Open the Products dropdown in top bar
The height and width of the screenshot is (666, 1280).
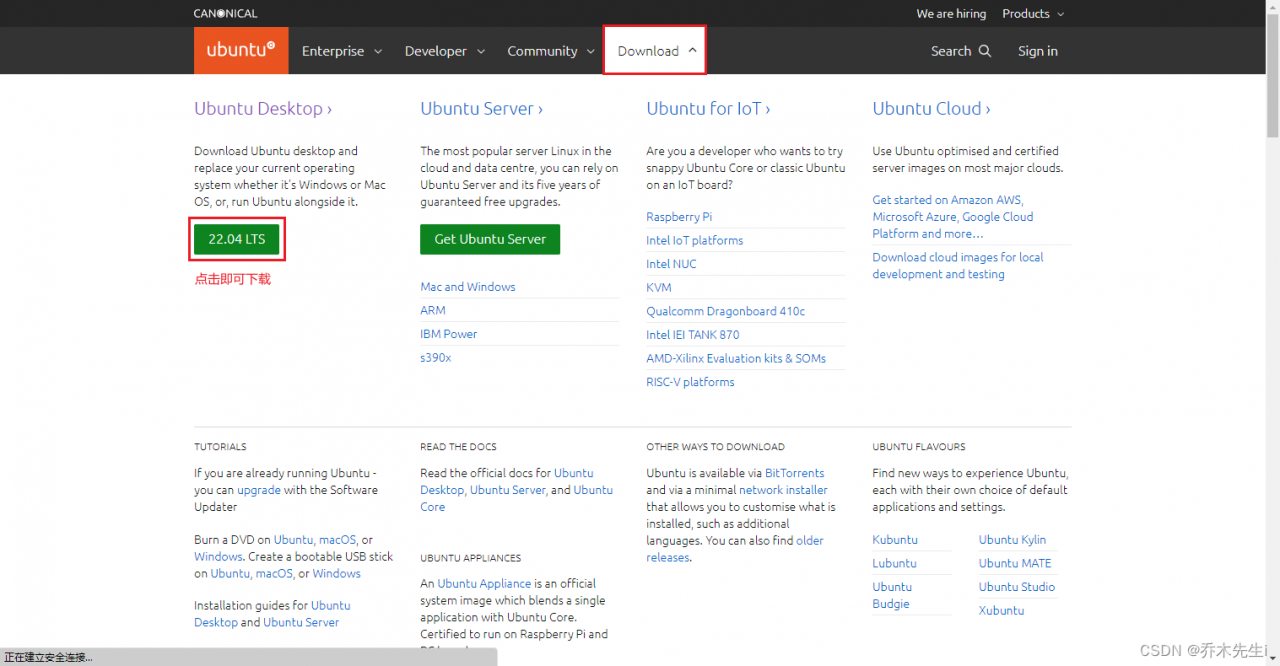point(1033,14)
